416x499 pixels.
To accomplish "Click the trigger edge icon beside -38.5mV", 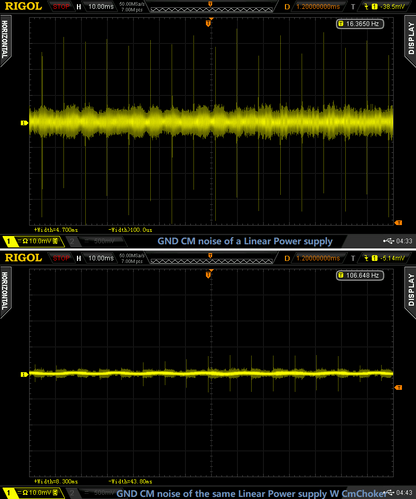I will tap(367, 6).
